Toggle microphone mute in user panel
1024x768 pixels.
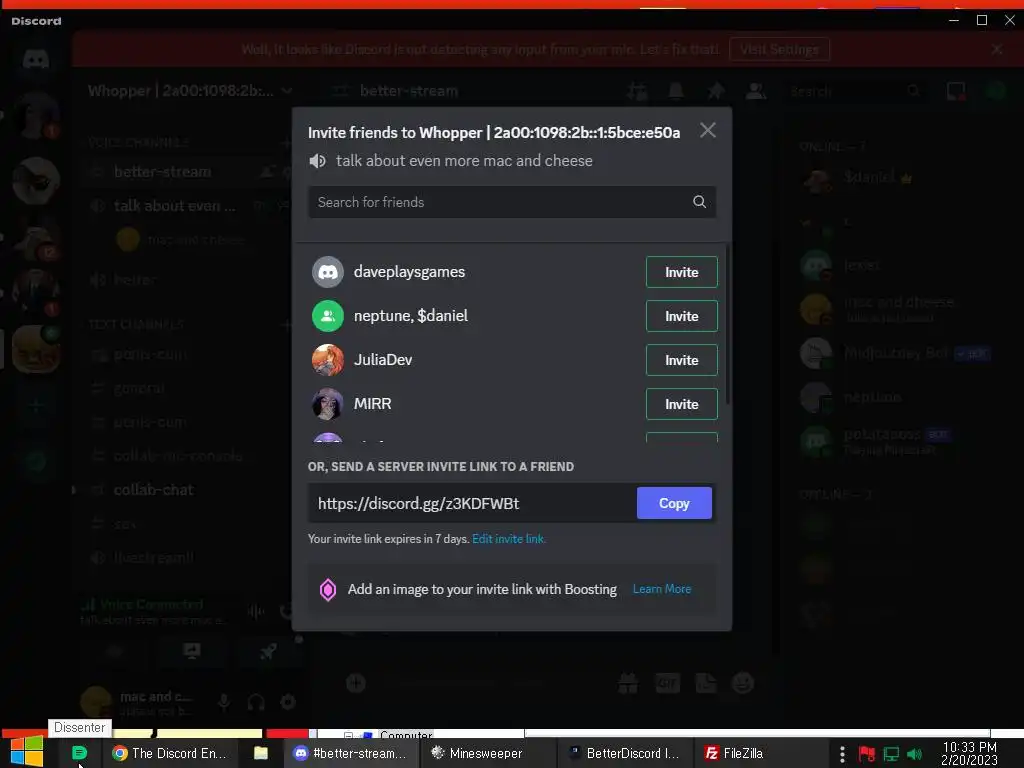[x=223, y=702]
